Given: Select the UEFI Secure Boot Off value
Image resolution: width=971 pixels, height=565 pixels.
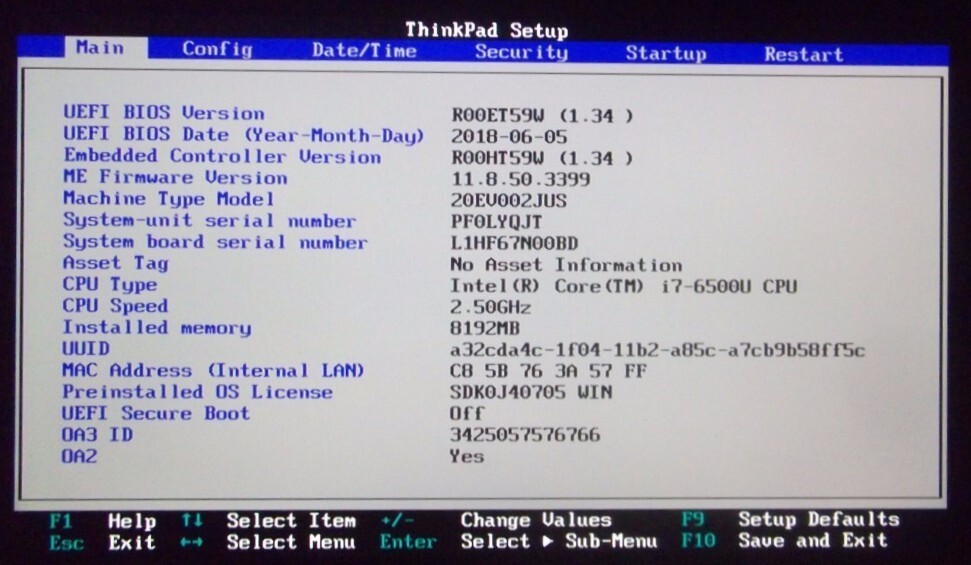Looking at the screenshot, I should [x=467, y=413].
